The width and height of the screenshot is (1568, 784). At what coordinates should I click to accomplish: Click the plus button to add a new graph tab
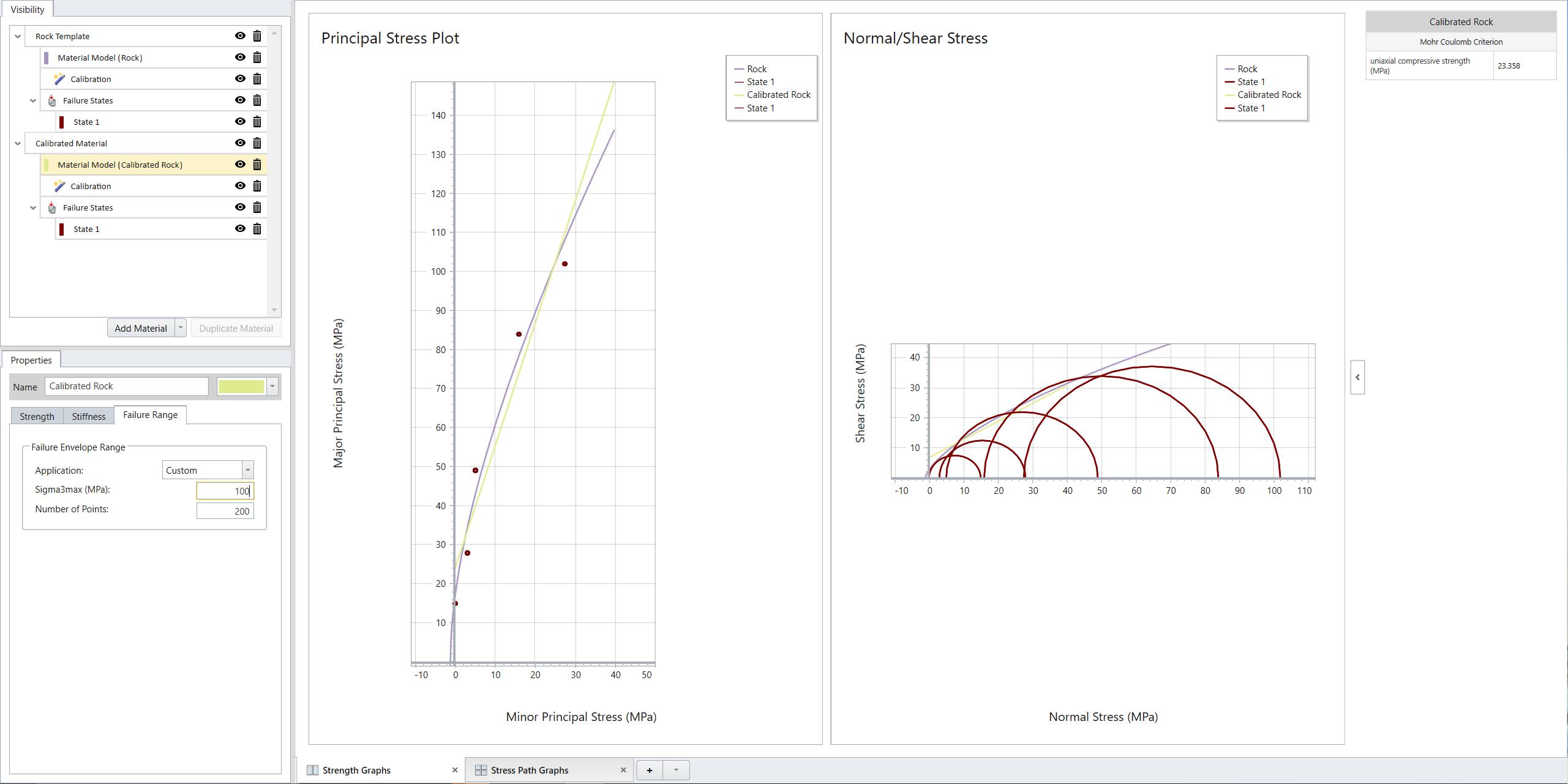650,770
